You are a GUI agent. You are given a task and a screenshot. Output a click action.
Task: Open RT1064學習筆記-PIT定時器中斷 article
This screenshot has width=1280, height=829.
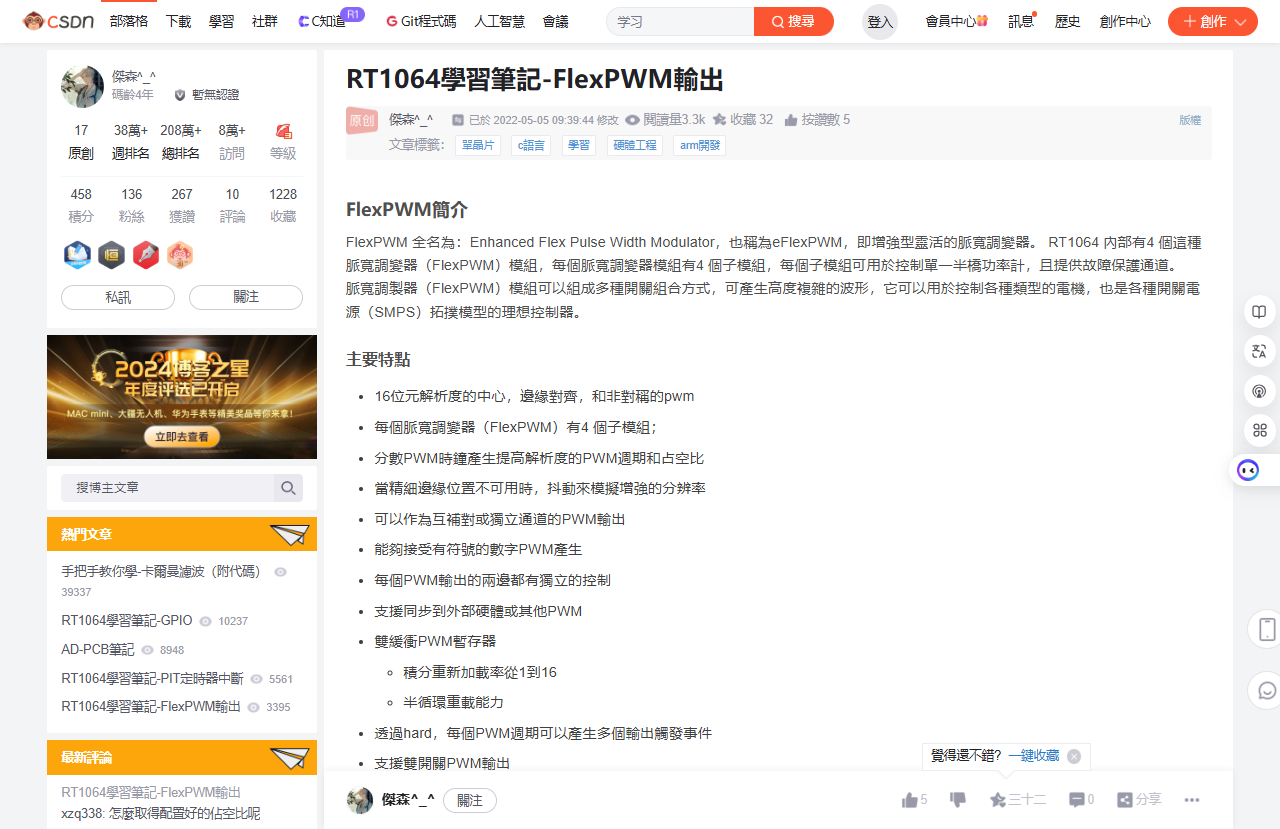click(x=152, y=678)
